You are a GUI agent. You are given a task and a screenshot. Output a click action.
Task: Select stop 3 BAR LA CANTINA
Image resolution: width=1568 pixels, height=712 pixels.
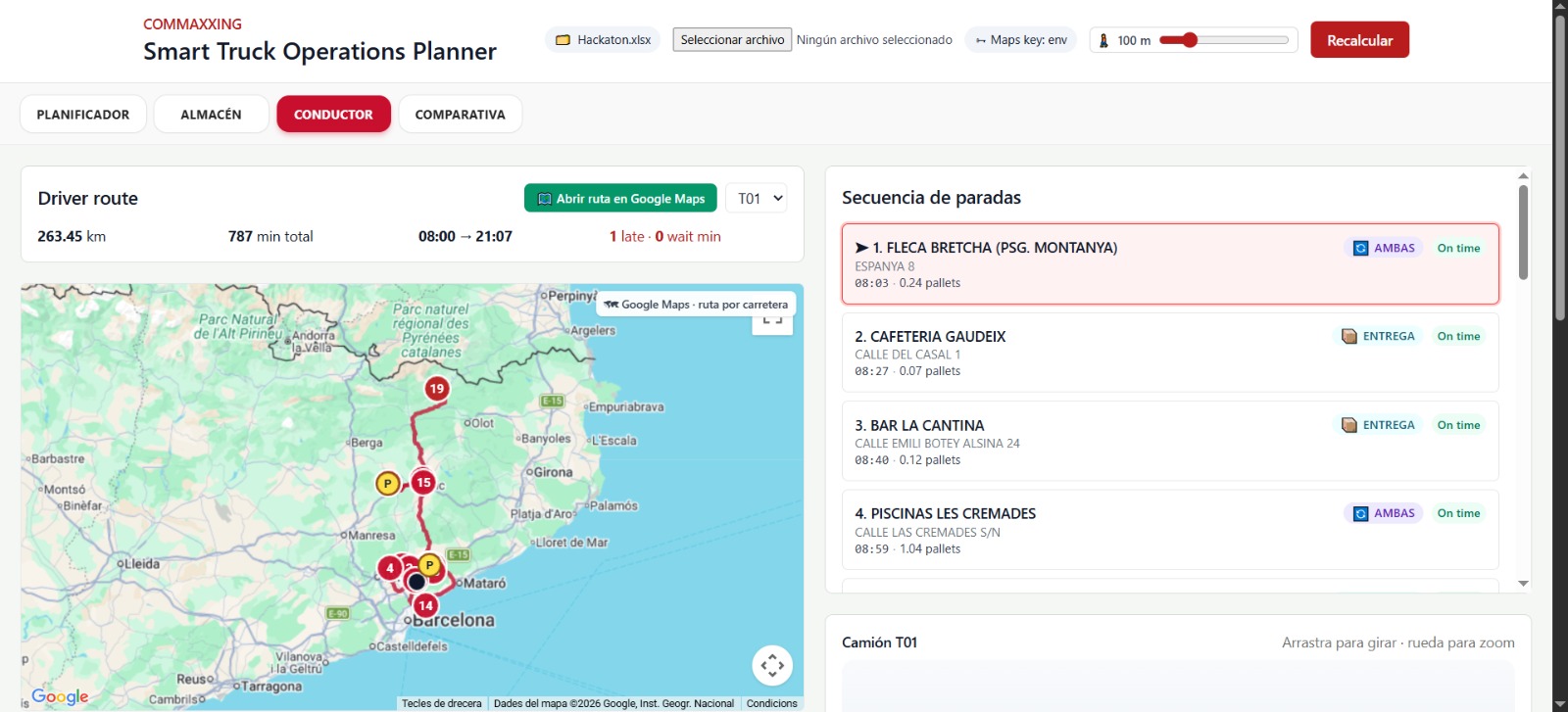tap(1170, 442)
